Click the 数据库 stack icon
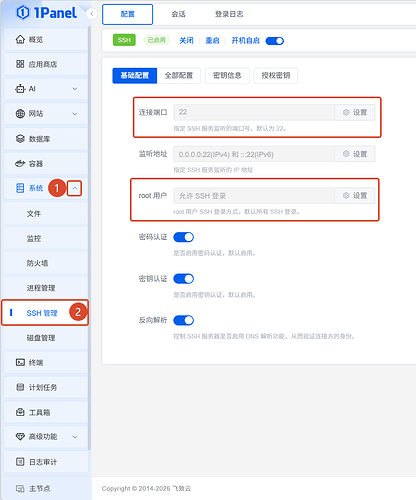 tap(20, 139)
